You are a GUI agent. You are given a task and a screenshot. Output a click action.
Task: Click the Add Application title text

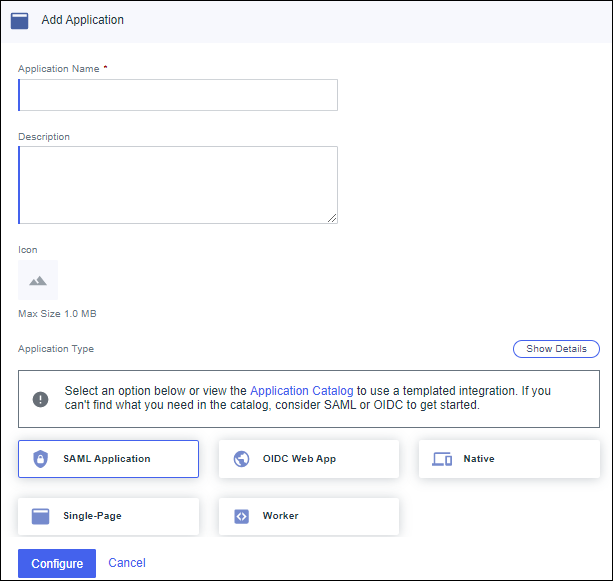pyautogui.click(x=82, y=20)
